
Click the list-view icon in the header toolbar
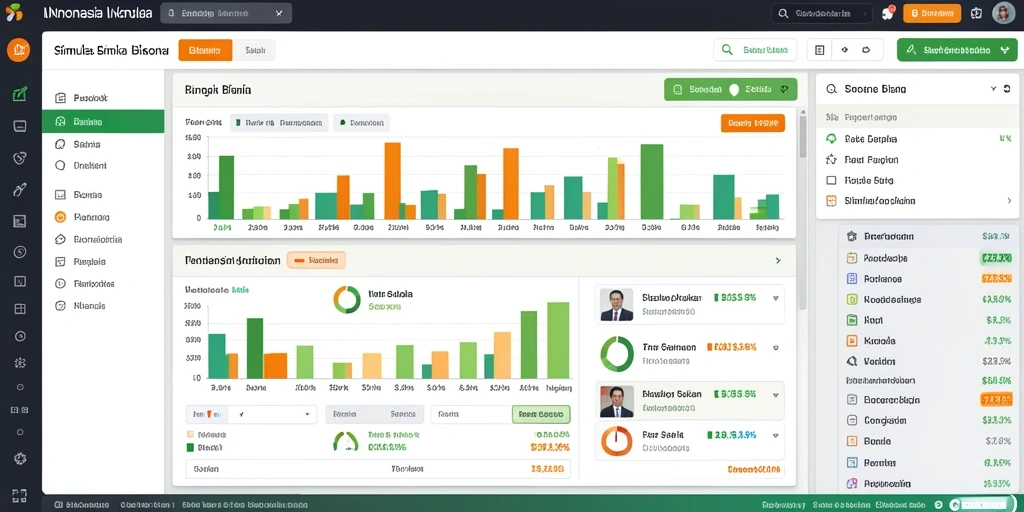pyautogui.click(x=820, y=50)
